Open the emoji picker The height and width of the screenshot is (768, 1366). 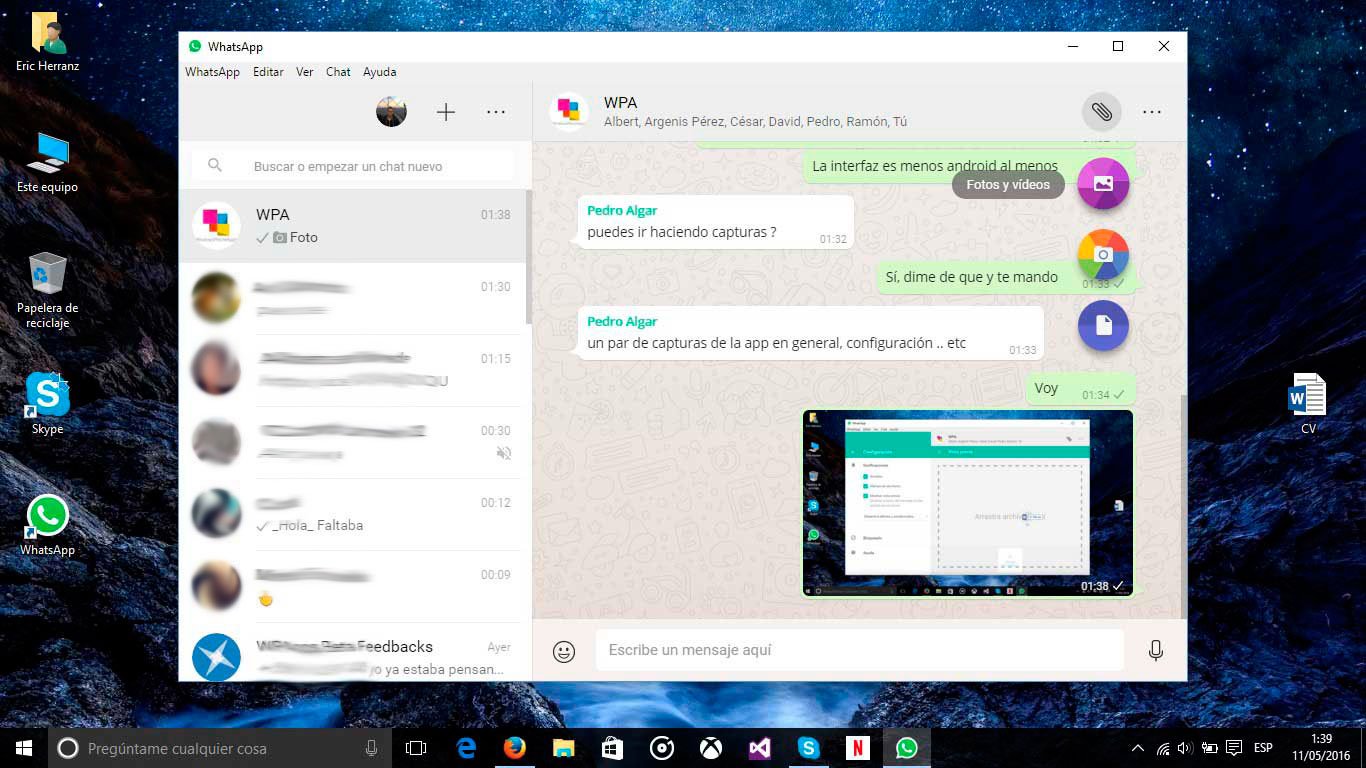click(564, 651)
